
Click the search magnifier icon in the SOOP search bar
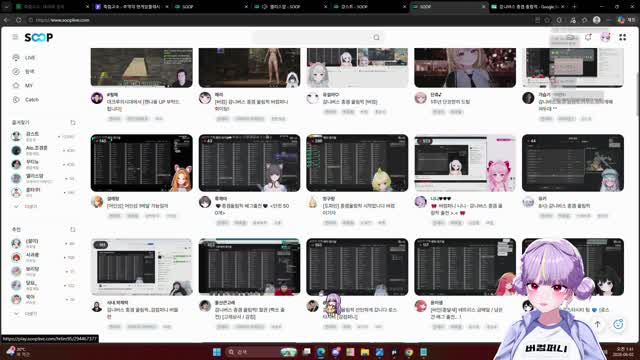click(x=376, y=38)
